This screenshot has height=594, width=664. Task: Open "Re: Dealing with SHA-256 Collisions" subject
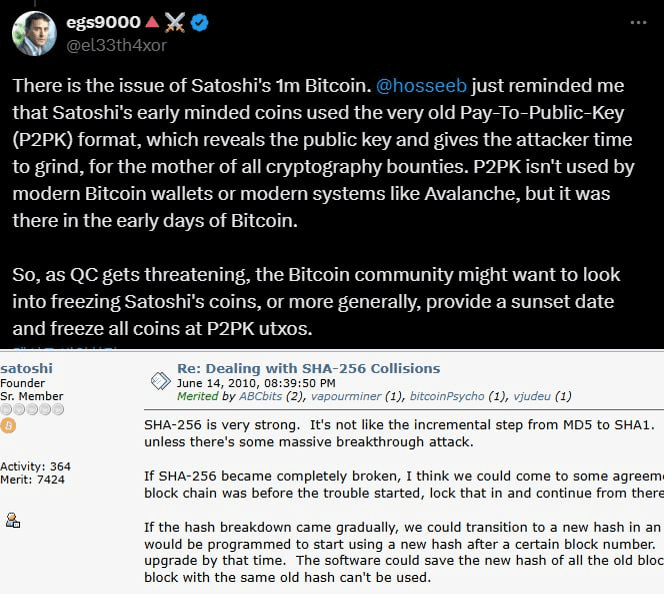click(308, 368)
